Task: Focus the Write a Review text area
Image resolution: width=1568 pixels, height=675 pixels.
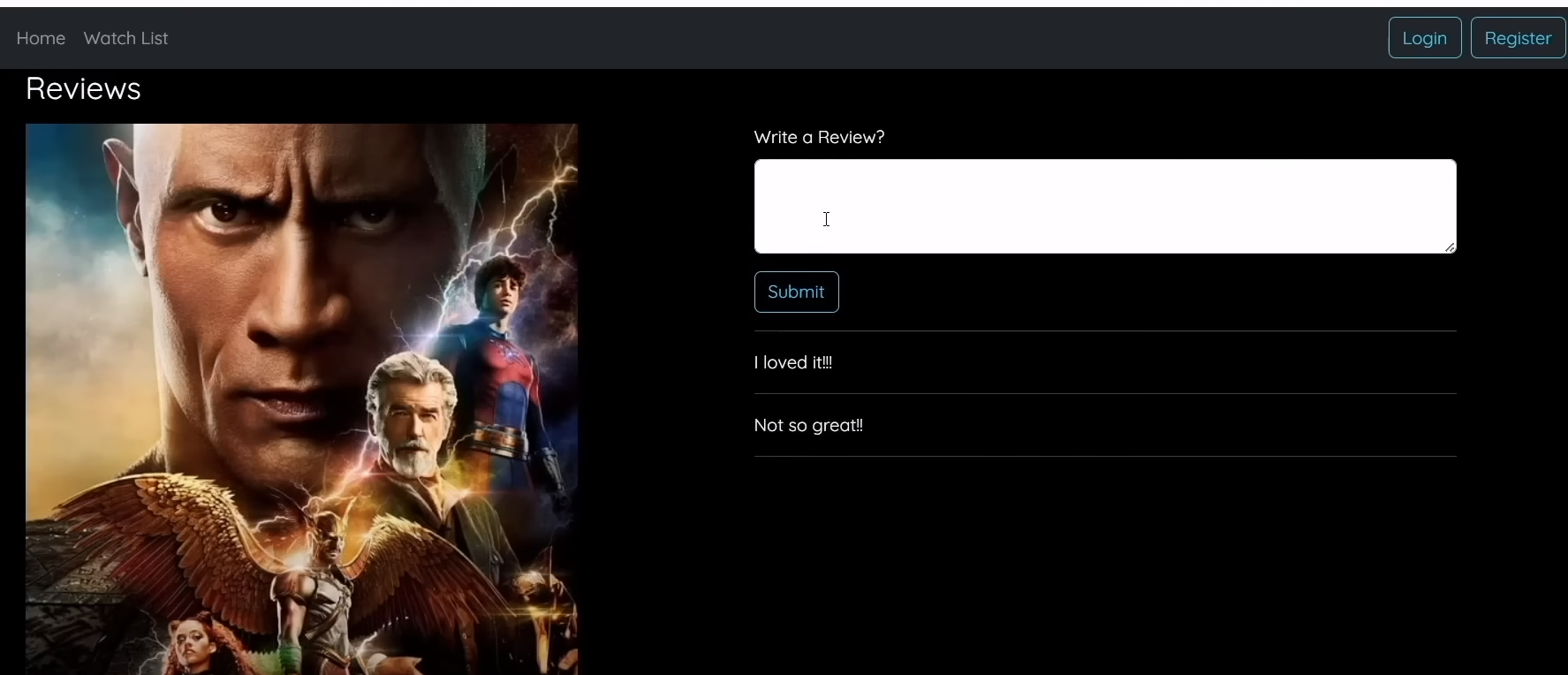Action: 1105,206
